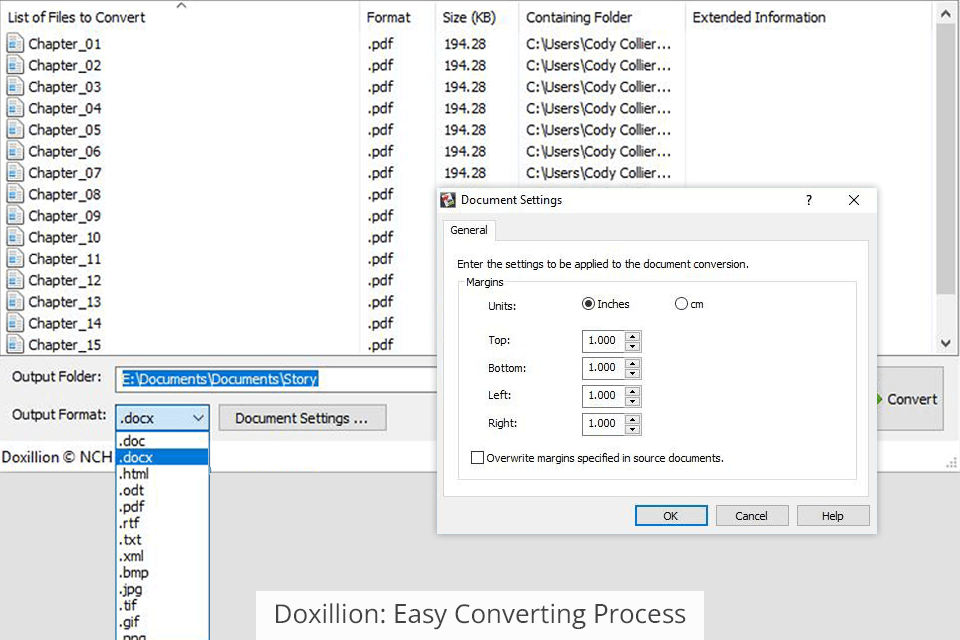Increase the Right margin value
960x640 pixels.
633,419
